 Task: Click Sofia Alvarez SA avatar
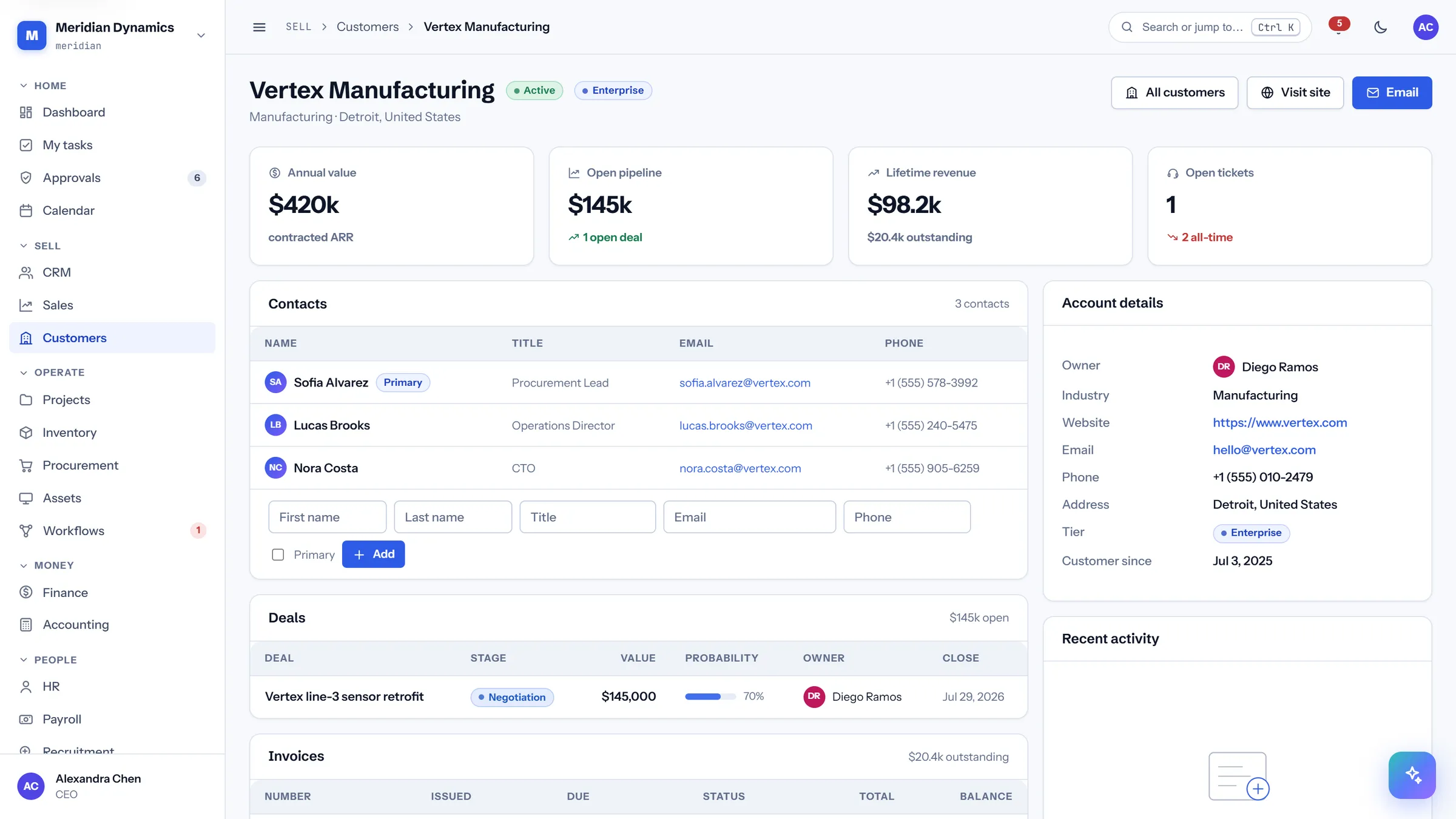(275, 382)
